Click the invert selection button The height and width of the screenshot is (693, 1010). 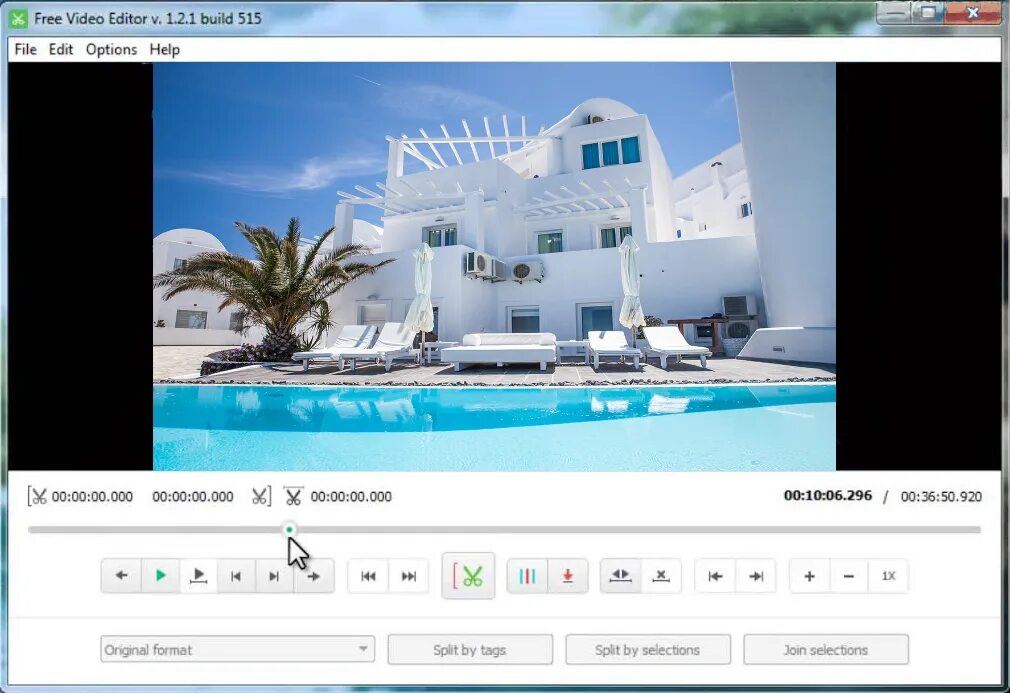(620, 576)
